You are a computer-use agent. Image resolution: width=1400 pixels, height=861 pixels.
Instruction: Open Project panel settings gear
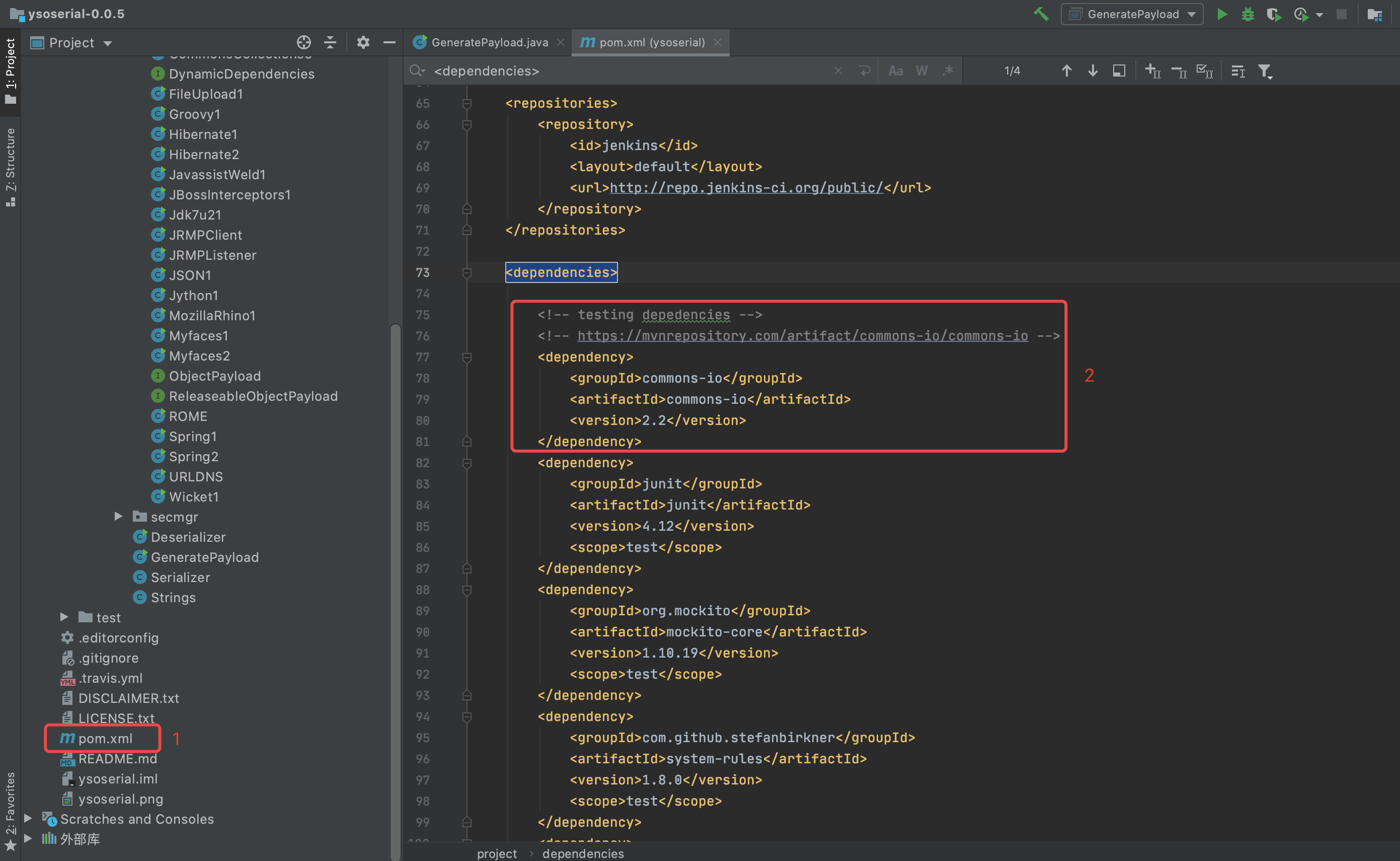pos(363,43)
